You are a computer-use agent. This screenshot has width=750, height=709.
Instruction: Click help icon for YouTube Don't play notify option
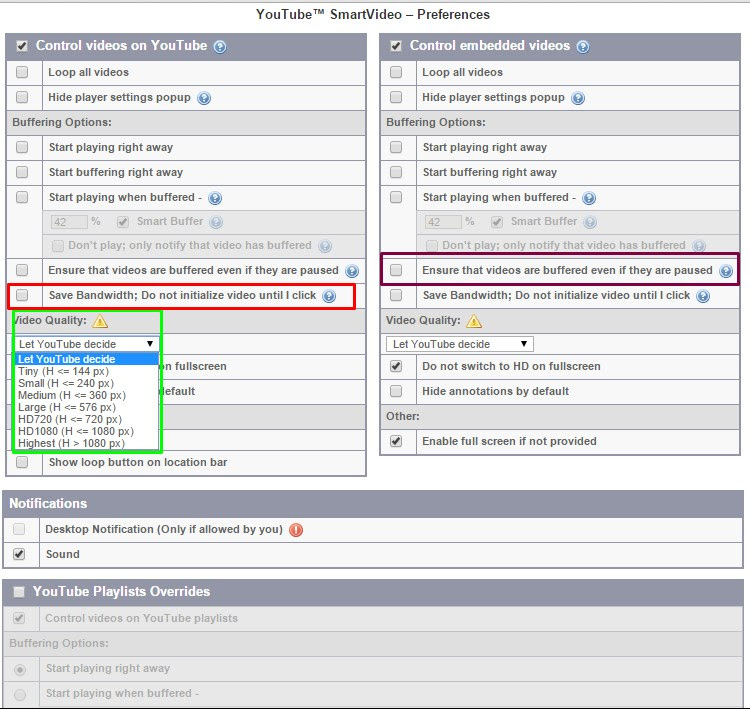coord(325,246)
